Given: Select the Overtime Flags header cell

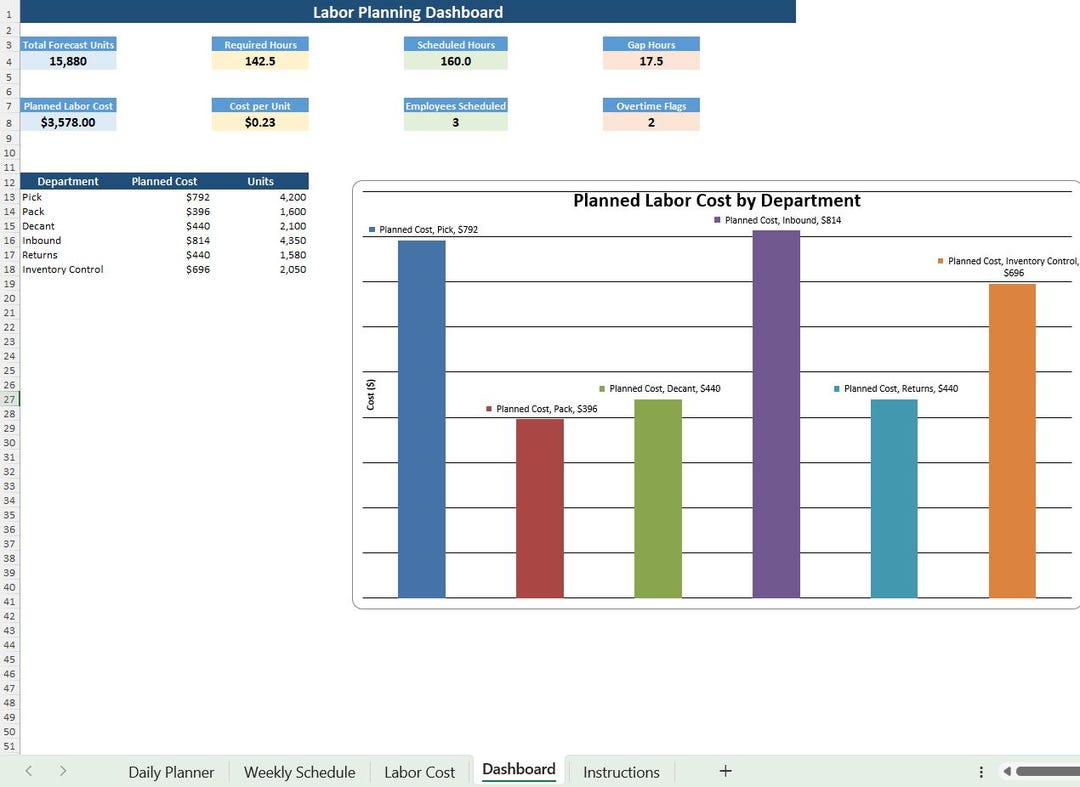Looking at the screenshot, I should point(652,106).
